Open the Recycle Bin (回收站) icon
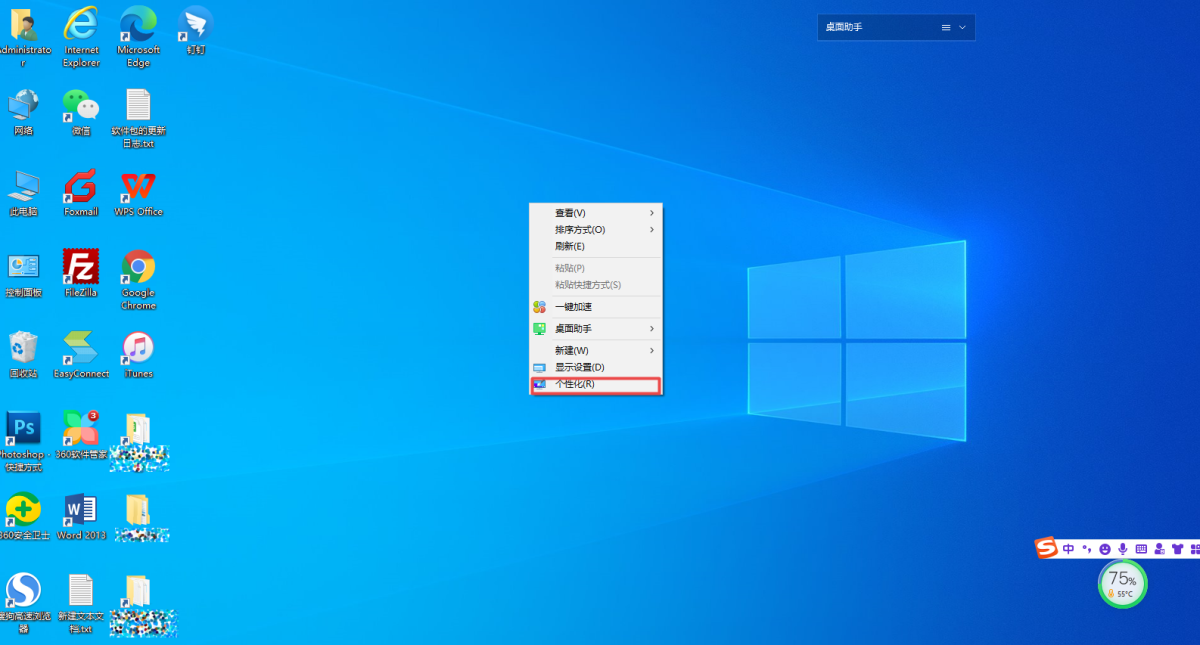 pos(23,349)
